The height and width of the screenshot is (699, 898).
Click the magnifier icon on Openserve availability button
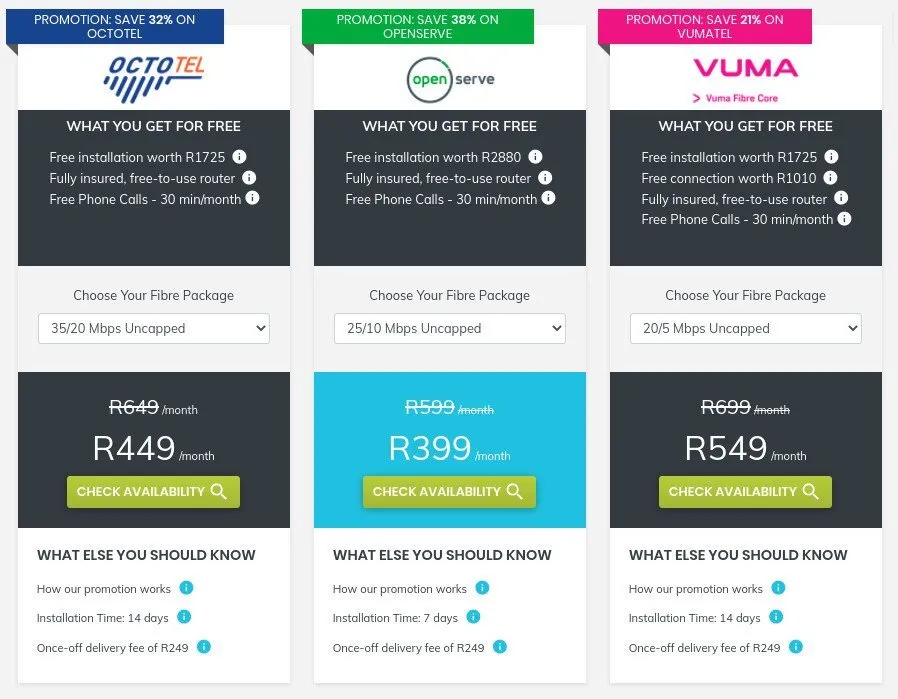[x=514, y=491]
